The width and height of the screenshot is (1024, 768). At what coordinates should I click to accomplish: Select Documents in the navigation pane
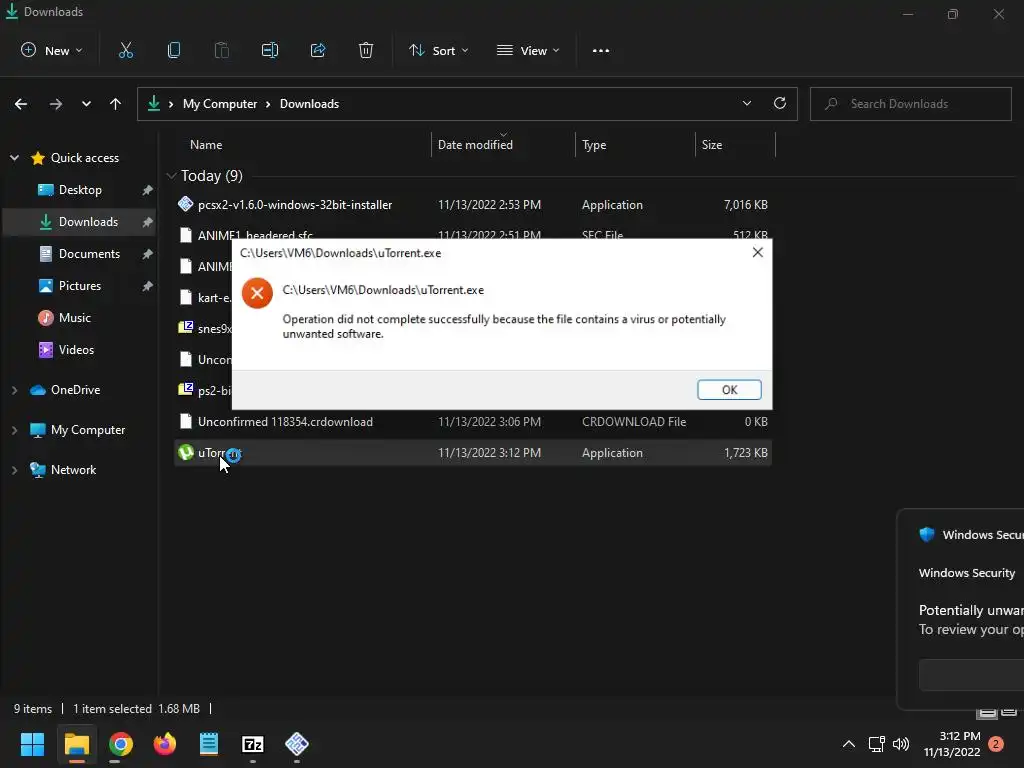coord(80,253)
